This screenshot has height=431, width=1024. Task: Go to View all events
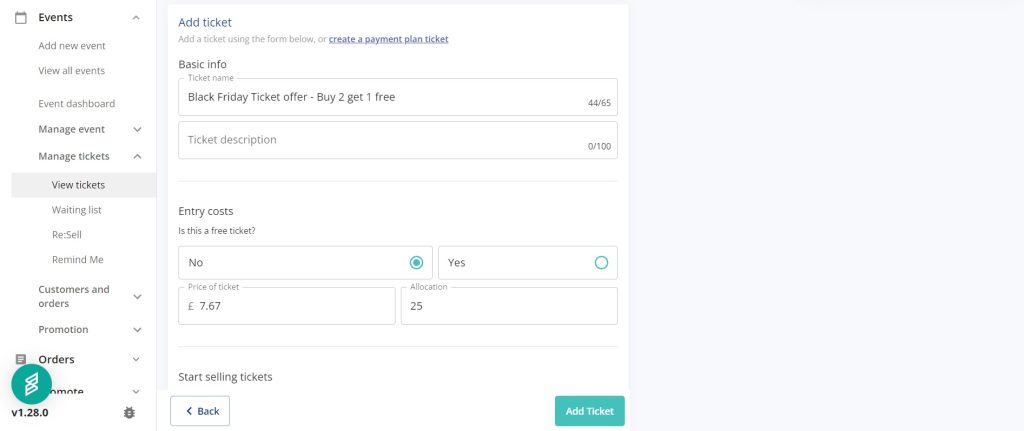coord(71,71)
